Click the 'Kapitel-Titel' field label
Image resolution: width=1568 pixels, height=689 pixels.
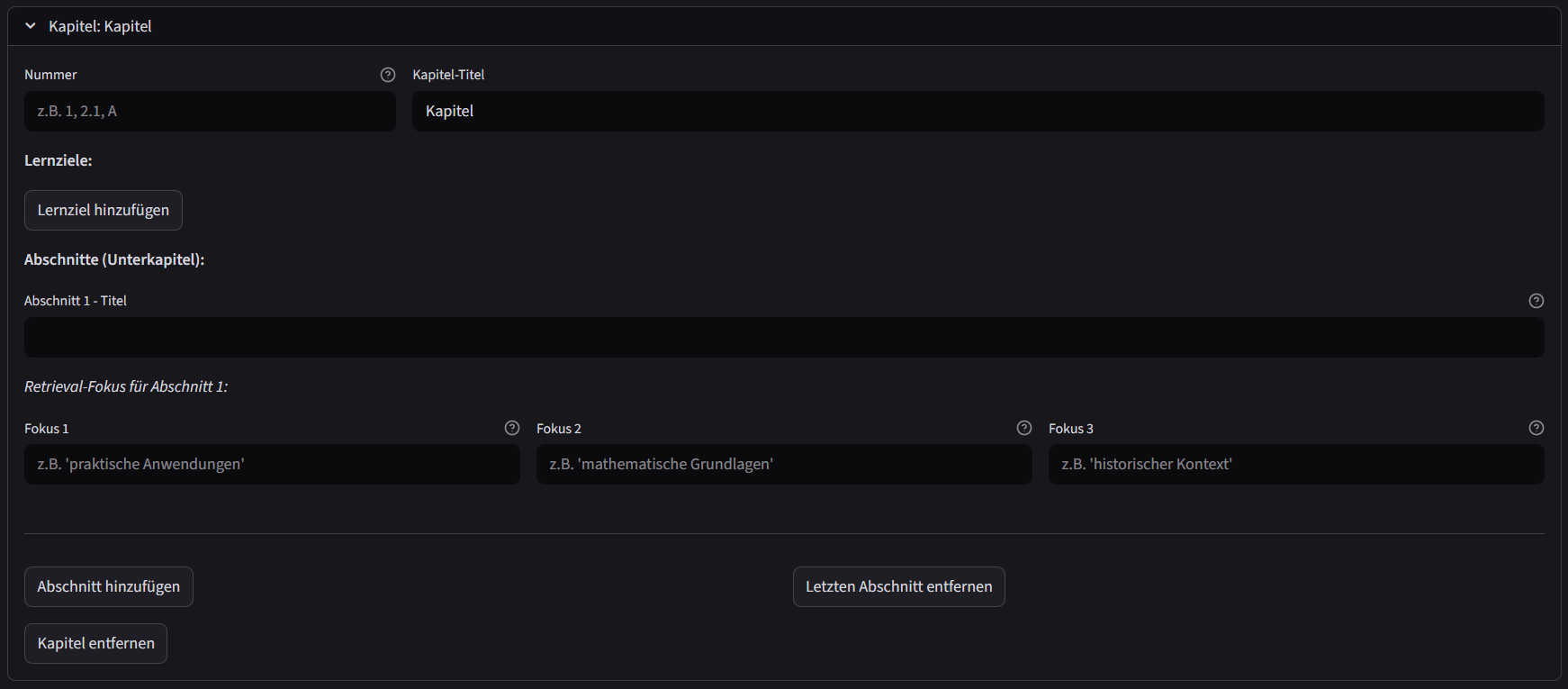click(448, 75)
